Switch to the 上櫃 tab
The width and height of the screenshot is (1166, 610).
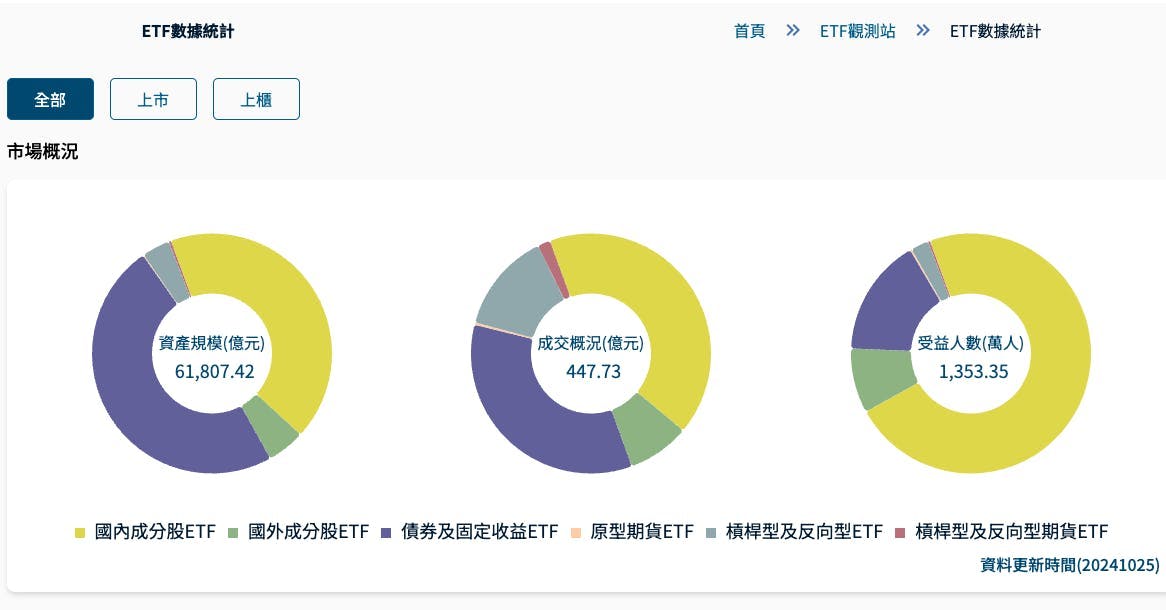256,99
